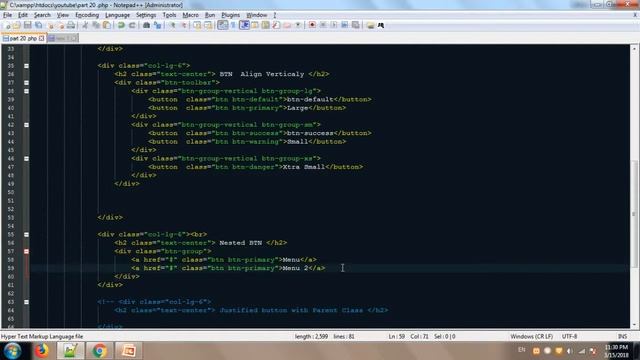
Task: Click the scrollbar up arrow
Action: pos(634,49)
